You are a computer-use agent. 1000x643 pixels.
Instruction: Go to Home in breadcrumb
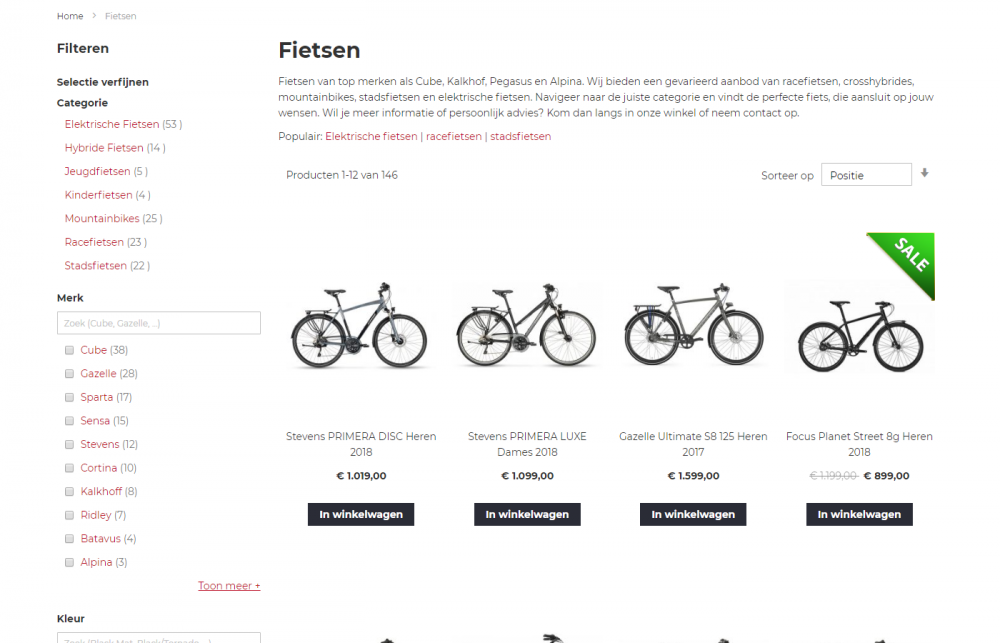point(70,16)
